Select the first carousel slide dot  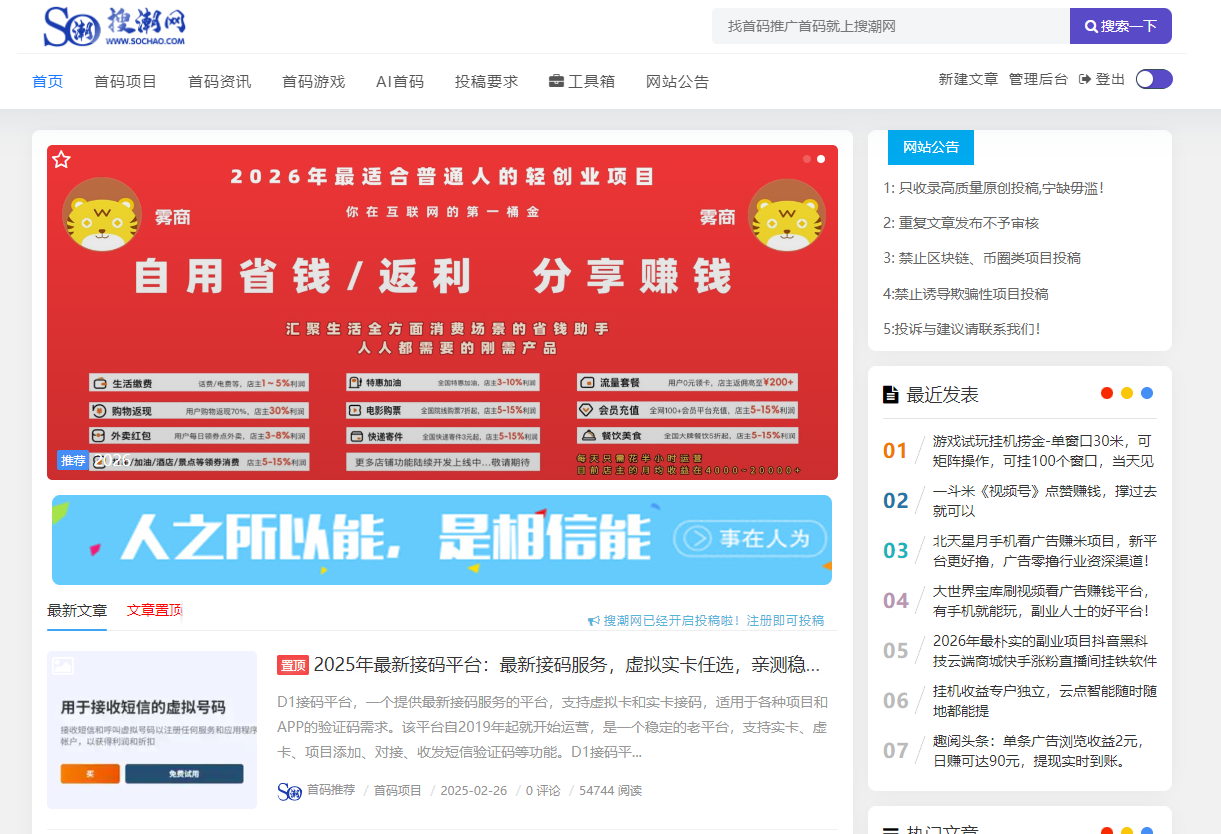[x=806, y=159]
